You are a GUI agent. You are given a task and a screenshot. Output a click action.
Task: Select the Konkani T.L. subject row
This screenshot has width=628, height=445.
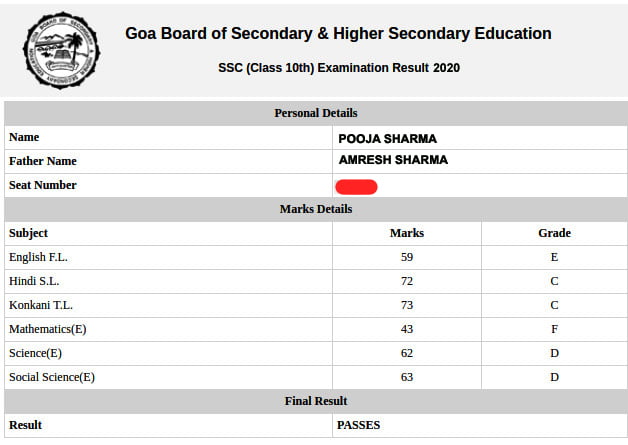[x=41, y=305]
